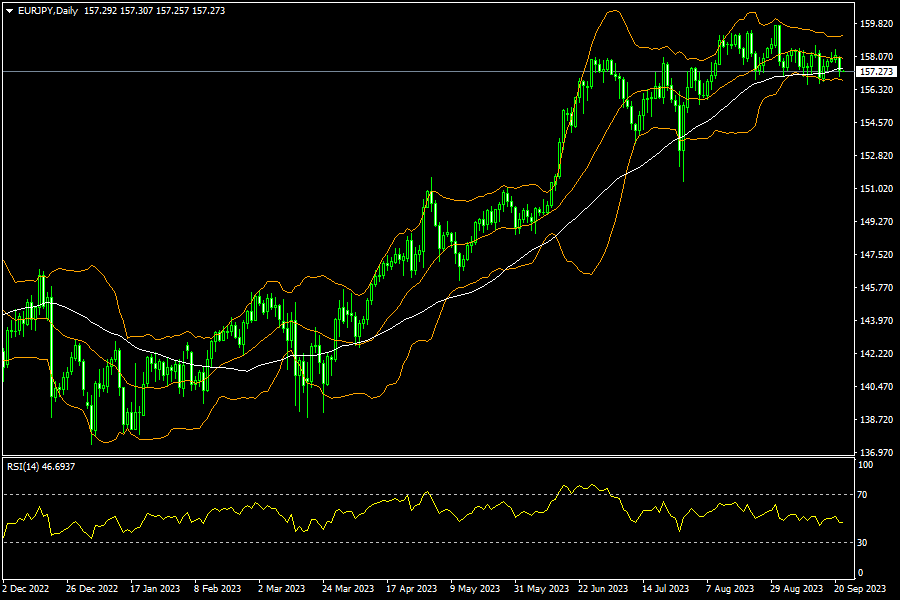This screenshot has width=900, height=600.
Task: Click the 158.070 price scale label
Action: (x=876, y=57)
